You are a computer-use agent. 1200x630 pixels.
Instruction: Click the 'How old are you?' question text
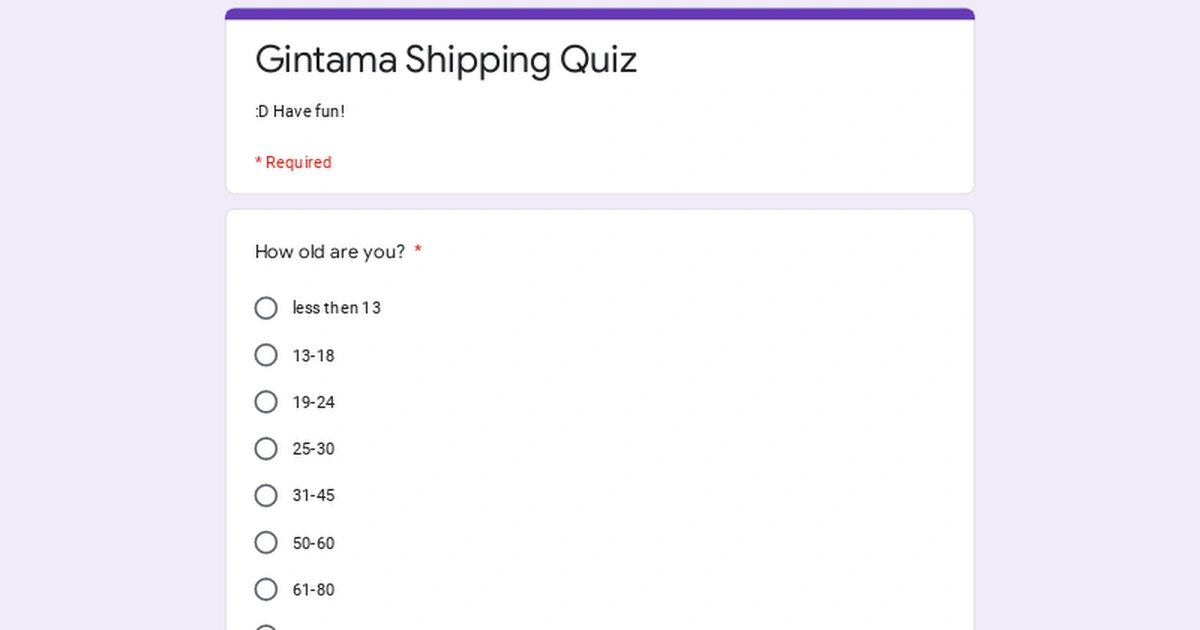tap(330, 252)
